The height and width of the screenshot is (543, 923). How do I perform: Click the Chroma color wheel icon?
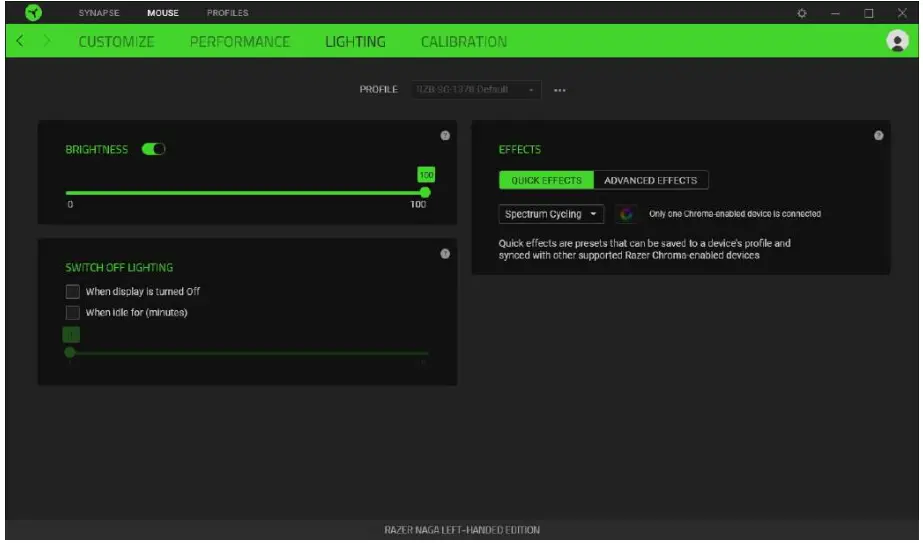[626, 214]
